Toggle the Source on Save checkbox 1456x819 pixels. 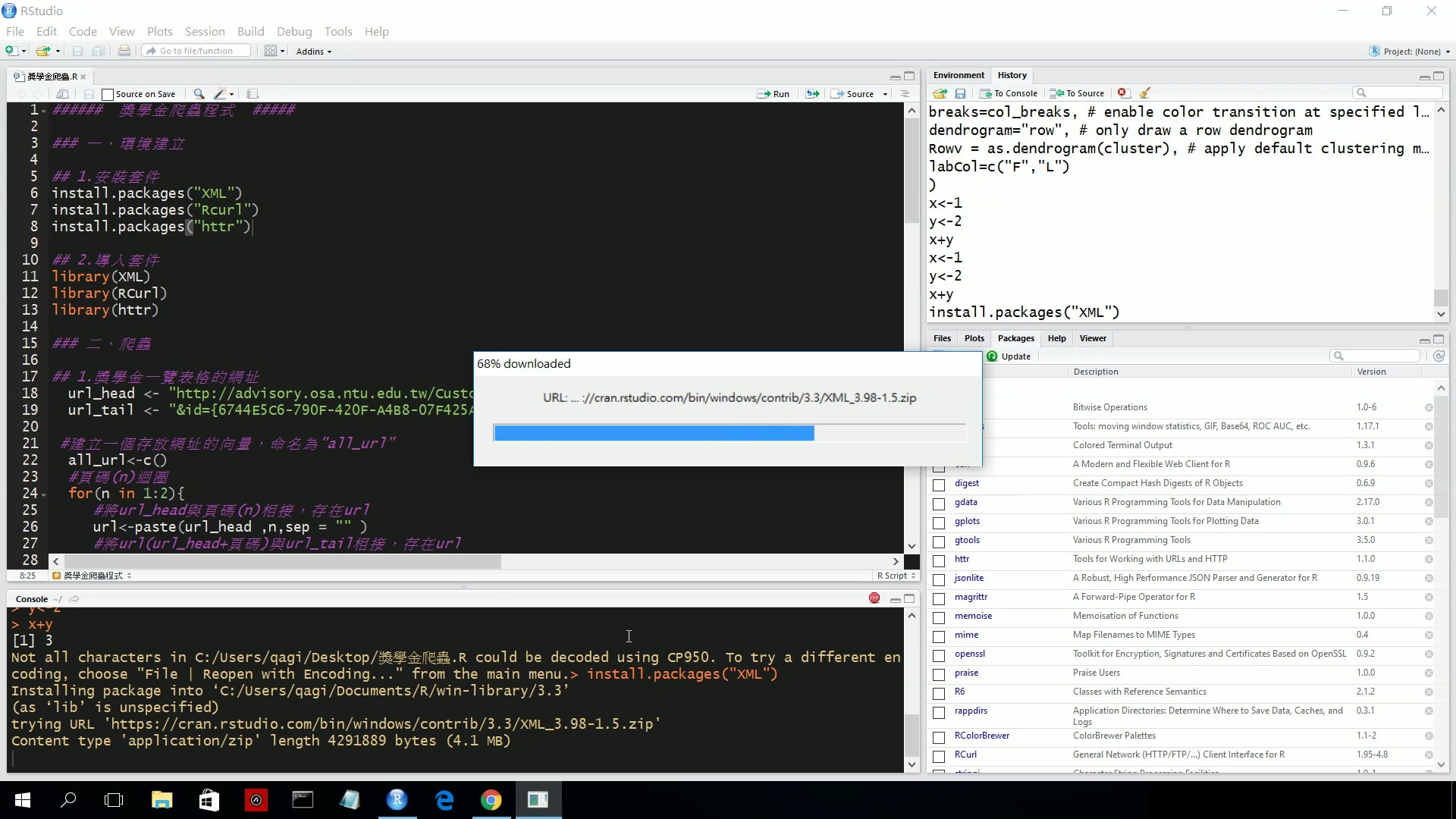[x=108, y=95]
